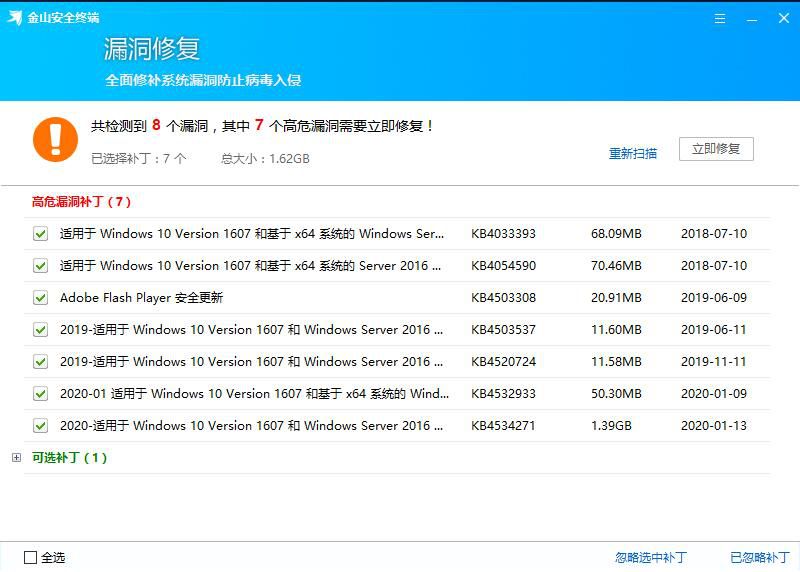The image size is (800, 572).
Task: Click KB4503308 patch number
Action: (x=503, y=297)
